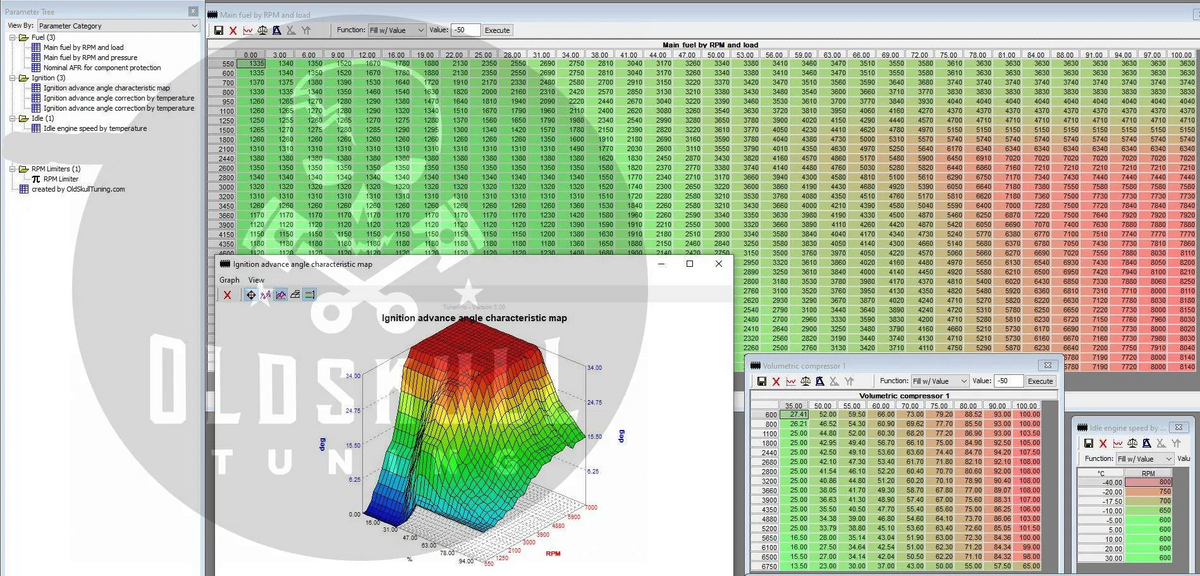This screenshot has height=576, width=1200.
Task: Click red X icon in Ignition graph toolbar
Action: (x=227, y=295)
